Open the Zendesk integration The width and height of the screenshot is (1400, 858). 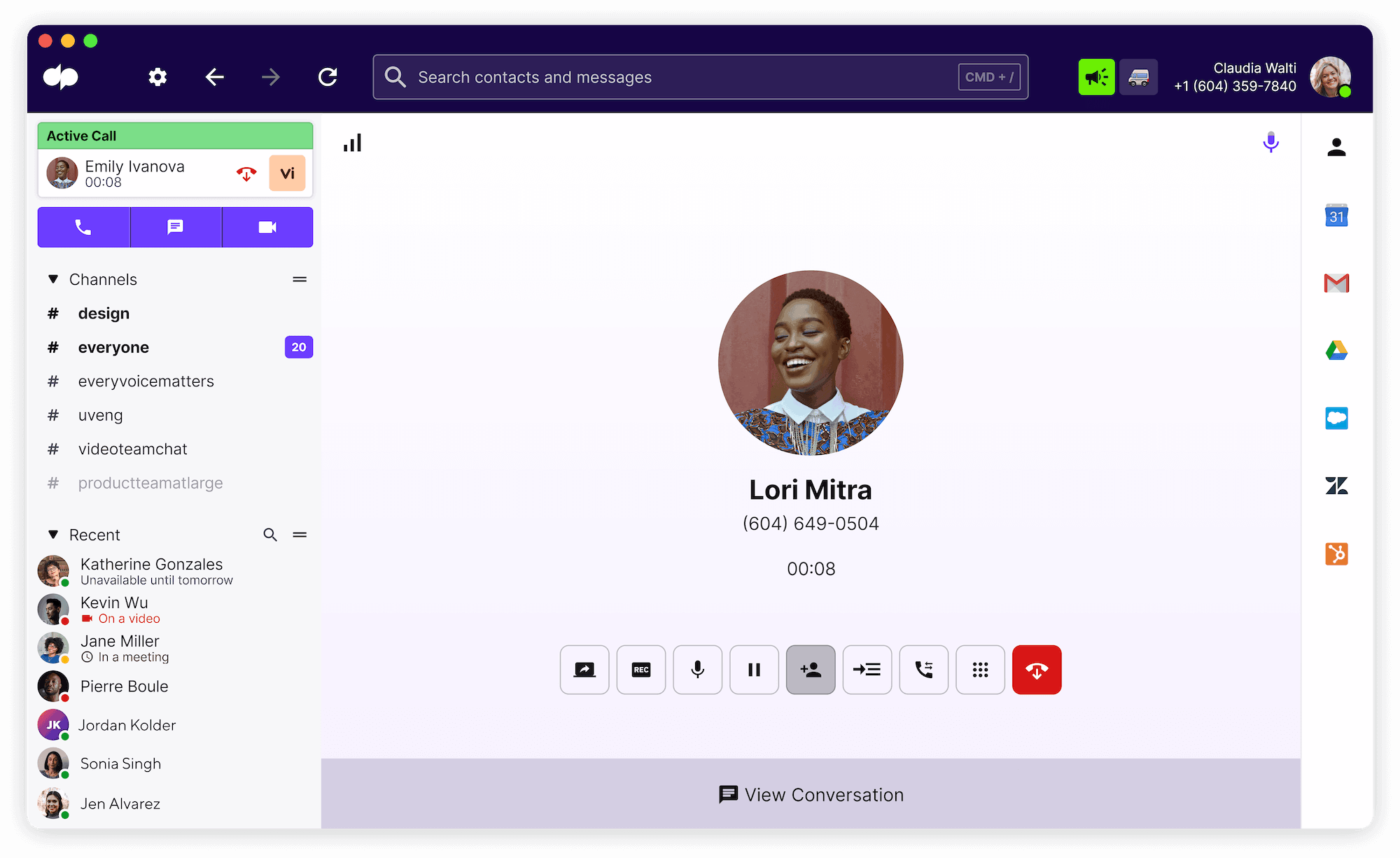(x=1336, y=485)
